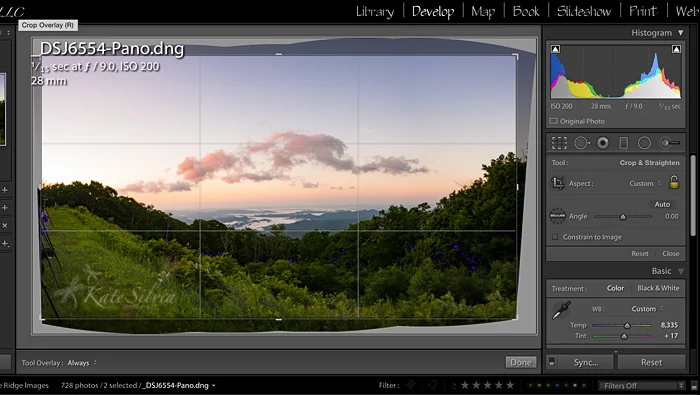
Task: Collapse the Basic panel triangle
Action: click(x=680, y=271)
